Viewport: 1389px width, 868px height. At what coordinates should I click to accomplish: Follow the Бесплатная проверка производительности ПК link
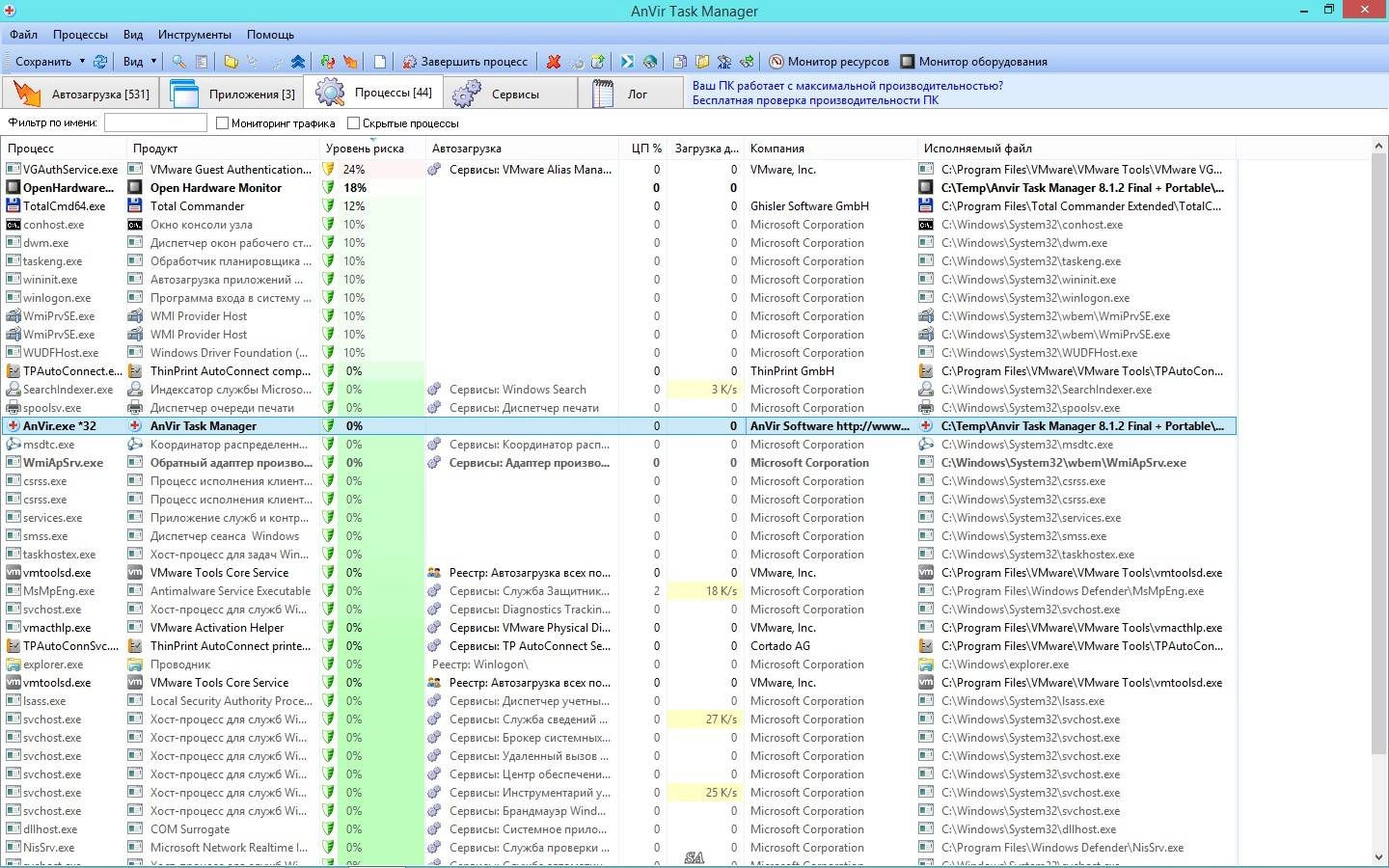coord(815,100)
